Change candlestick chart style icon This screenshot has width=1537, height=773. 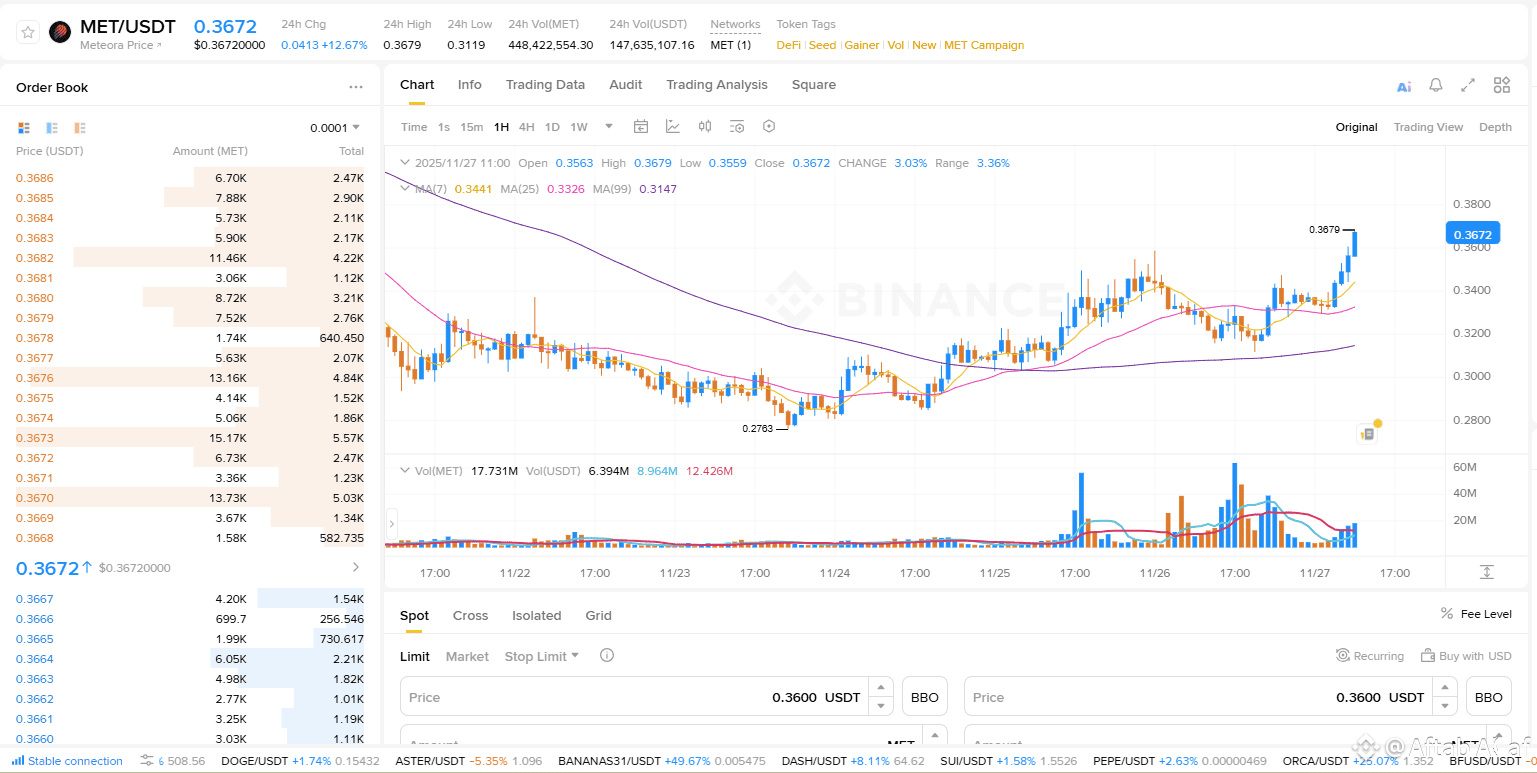coord(705,127)
